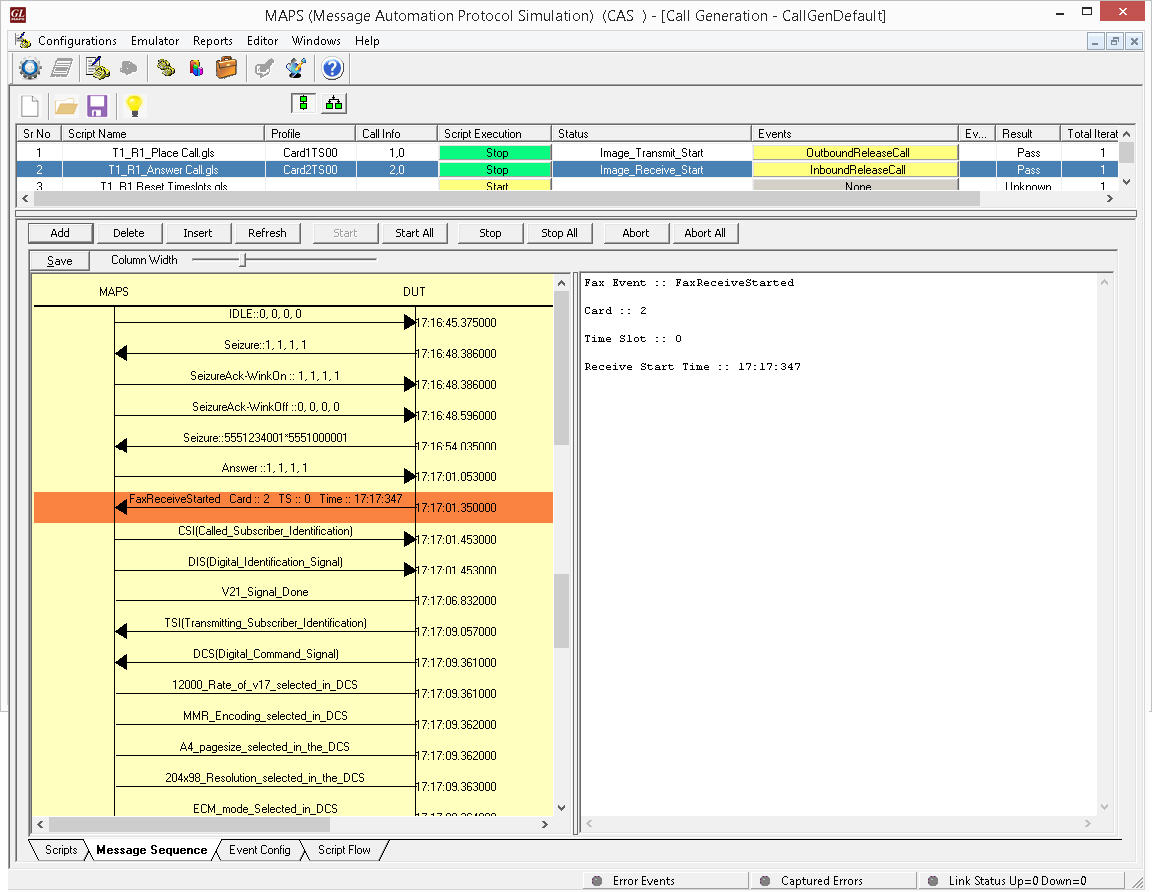Screen dimensions: 1152x892
Task: Click the open folder icon
Action: coord(66,106)
